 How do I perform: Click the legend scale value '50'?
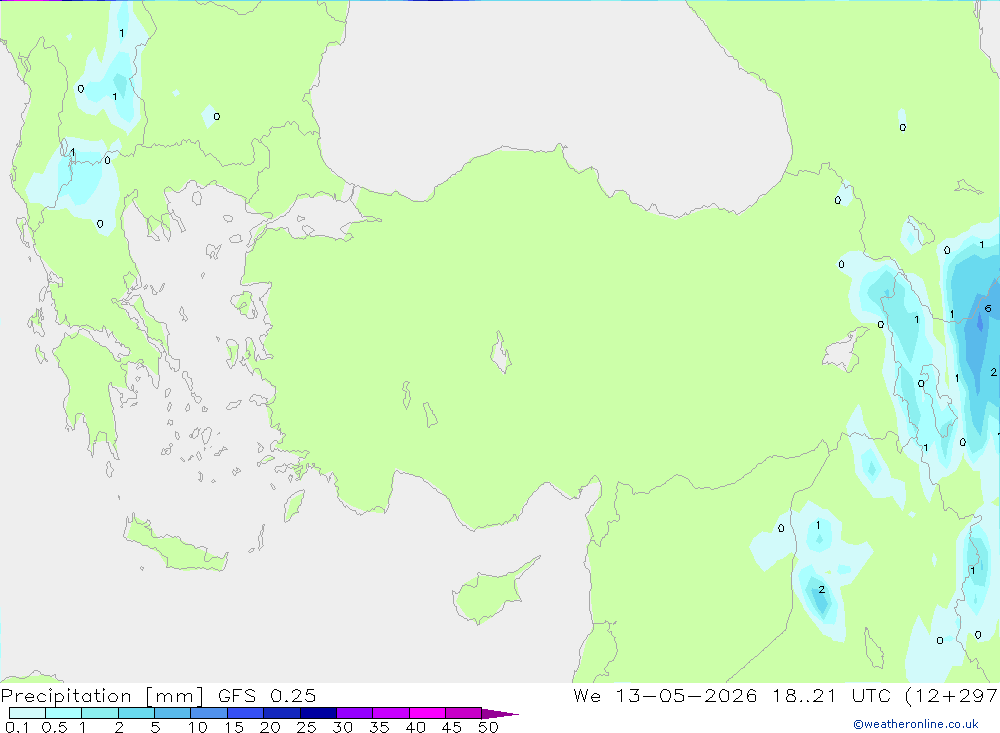tap(489, 727)
